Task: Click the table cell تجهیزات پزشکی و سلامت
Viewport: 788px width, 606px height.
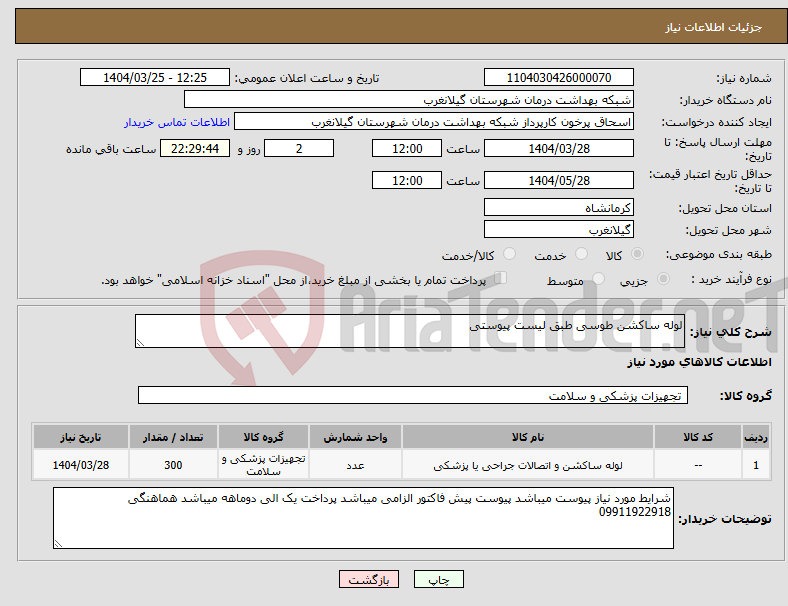Action: [x=263, y=465]
